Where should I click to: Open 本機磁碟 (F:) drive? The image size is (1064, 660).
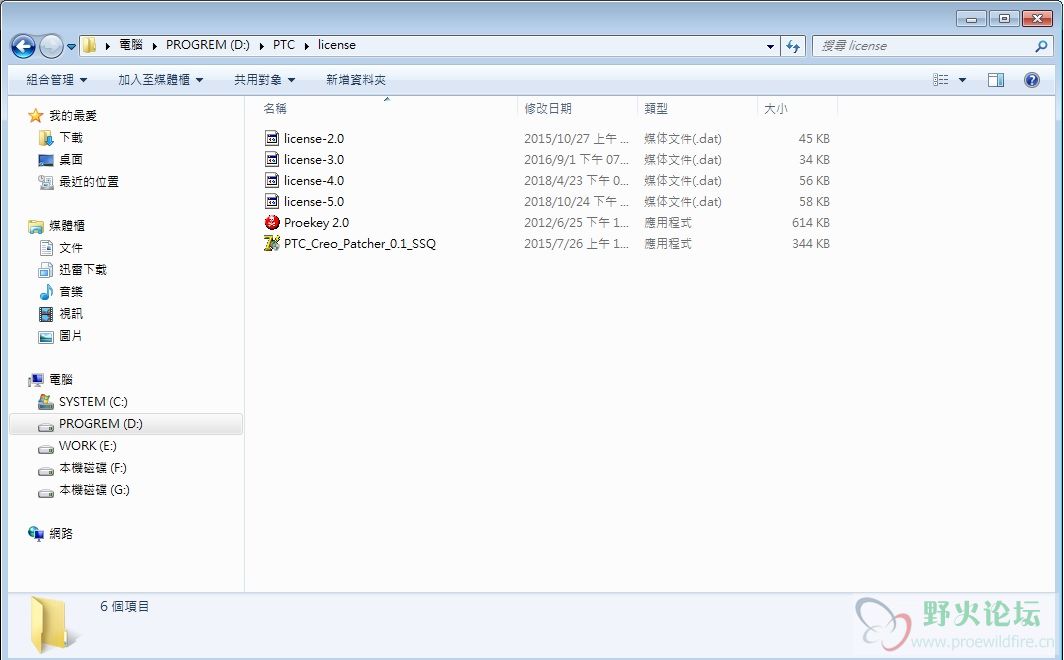click(x=93, y=468)
